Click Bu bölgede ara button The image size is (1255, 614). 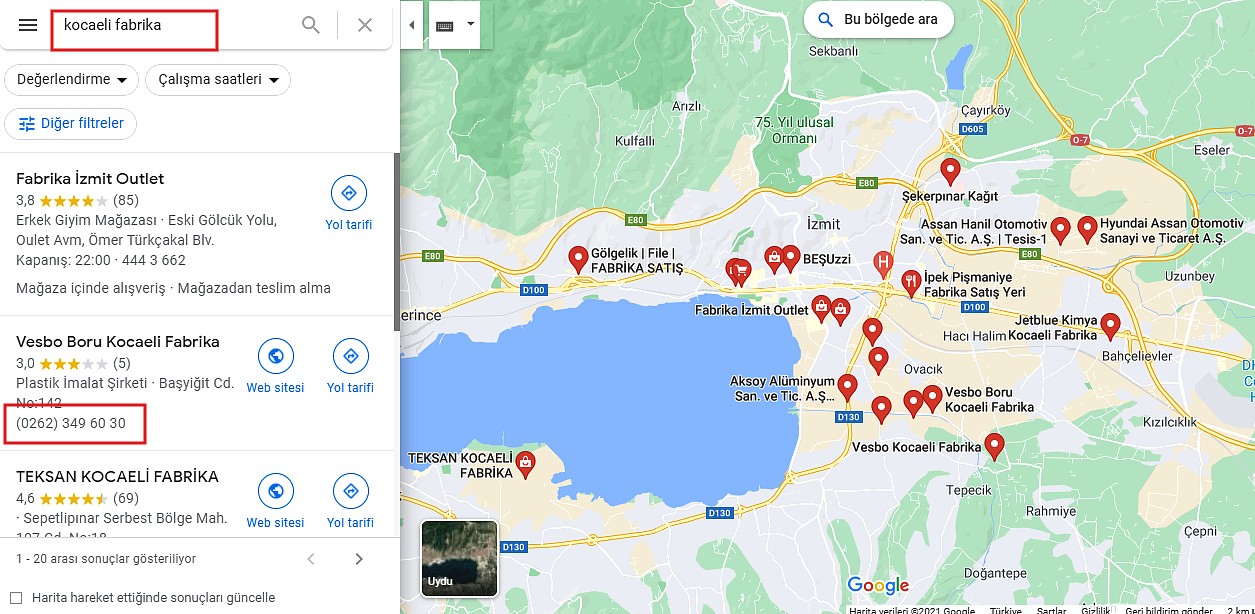[878, 20]
